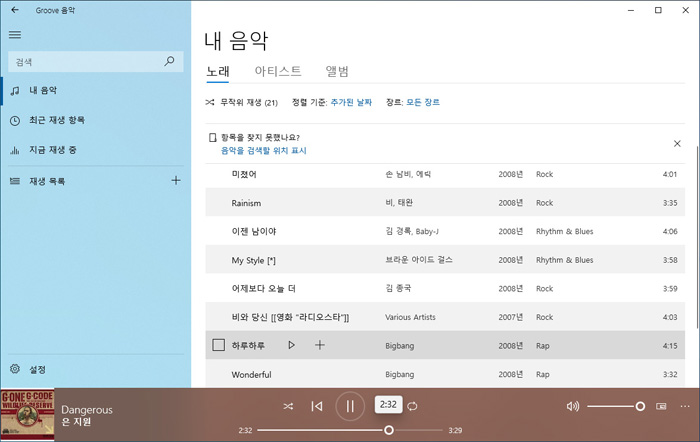Toggle shuffle in playback bar
This screenshot has height=442, width=700.
288,406
